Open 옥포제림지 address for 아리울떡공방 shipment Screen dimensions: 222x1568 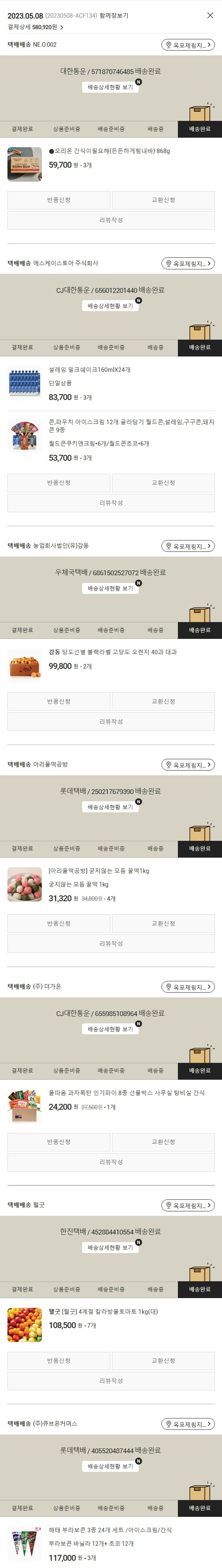coord(188,764)
